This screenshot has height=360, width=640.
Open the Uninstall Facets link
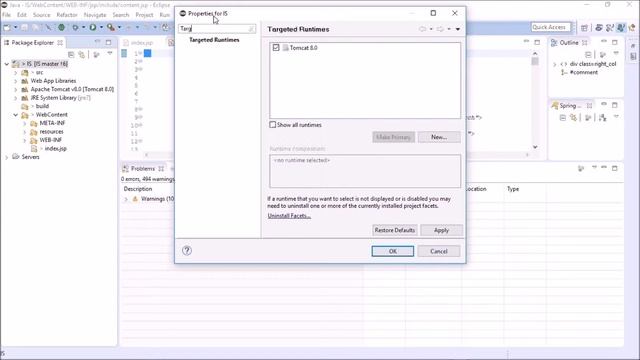(289, 216)
